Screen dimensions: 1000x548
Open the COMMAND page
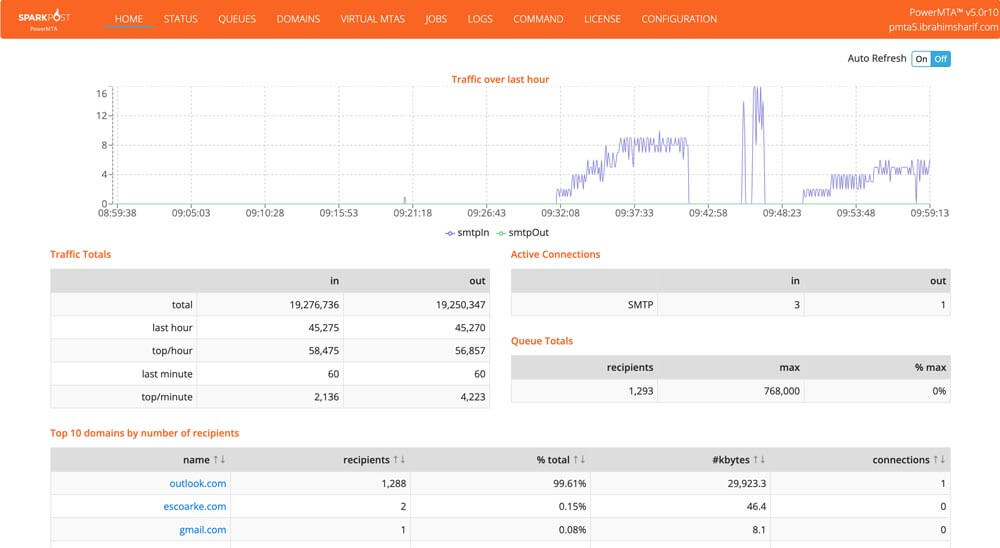[x=538, y=19]
